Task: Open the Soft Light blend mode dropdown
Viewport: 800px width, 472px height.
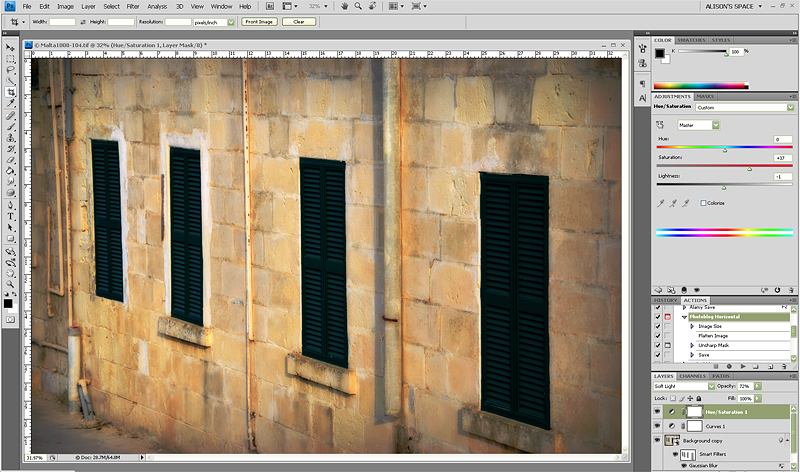Action: [x=680, y=385]
